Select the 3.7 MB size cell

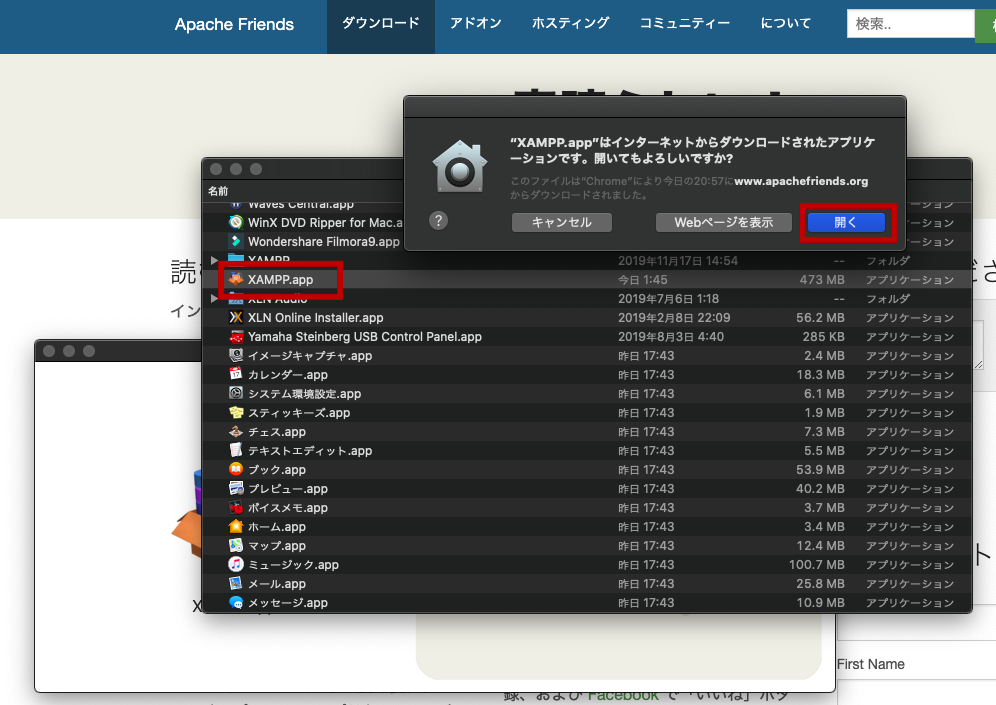click(x=824, y=507)
